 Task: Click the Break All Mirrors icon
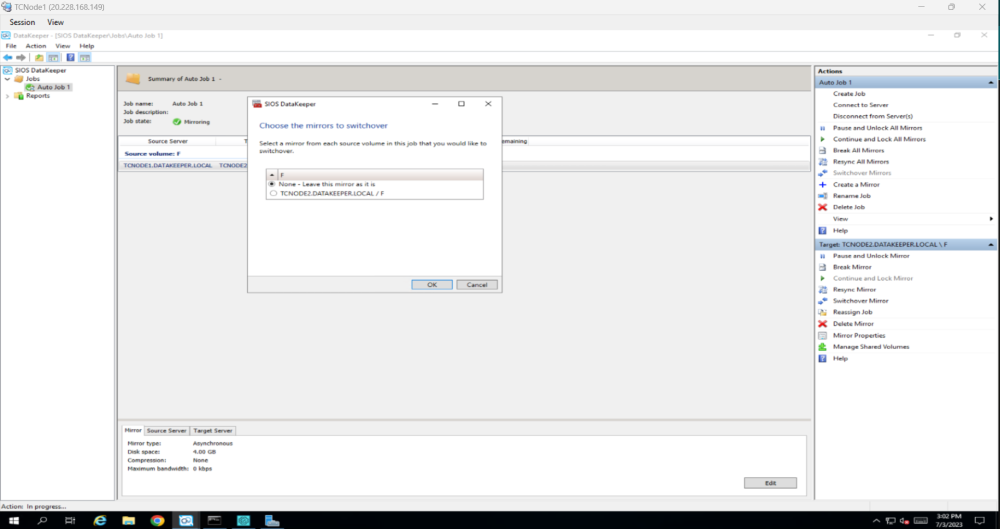pyautogui.click(x=823, y=151)
